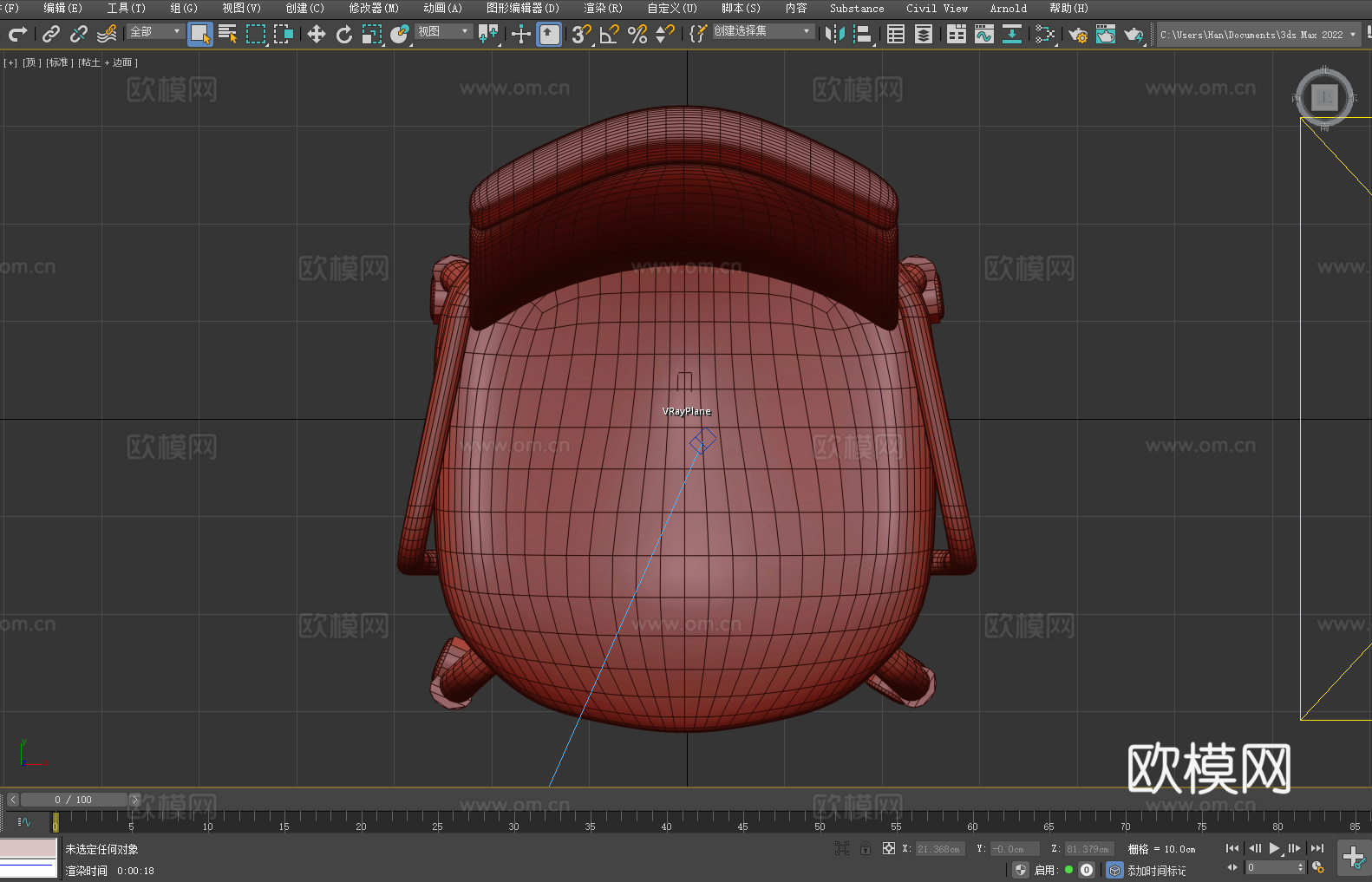Image resolution: width=1372 pixels, height=882 pixels.
Task: Click Use Pivot Point Center icon
Action: [489, 34]
